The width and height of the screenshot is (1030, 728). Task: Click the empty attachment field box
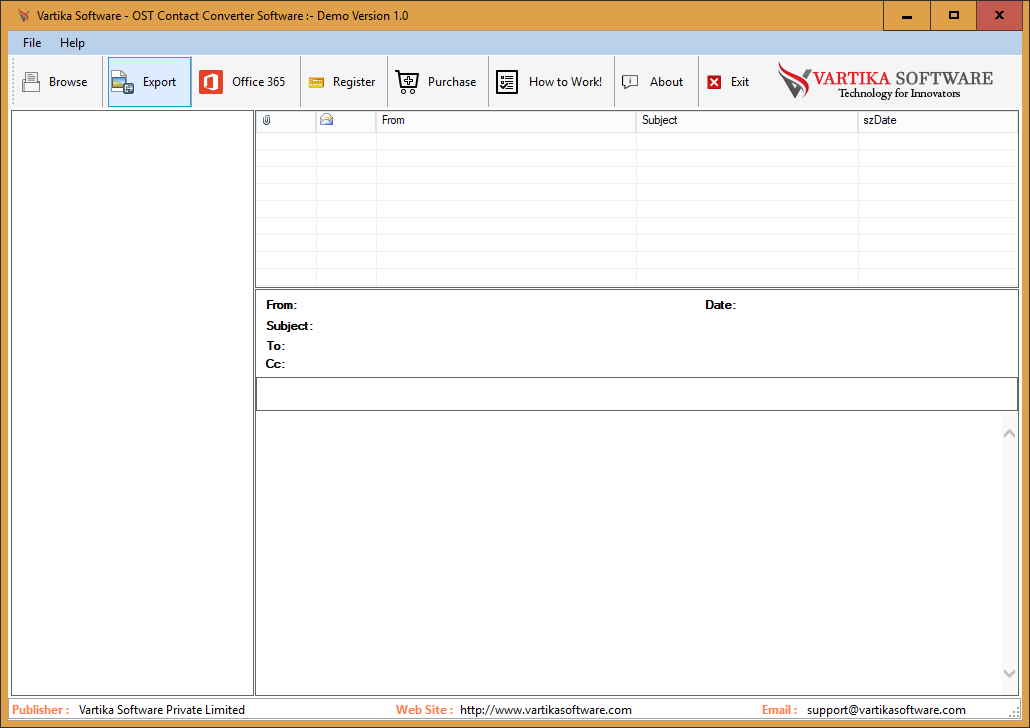pyautogui.click(x=637, y=394)
